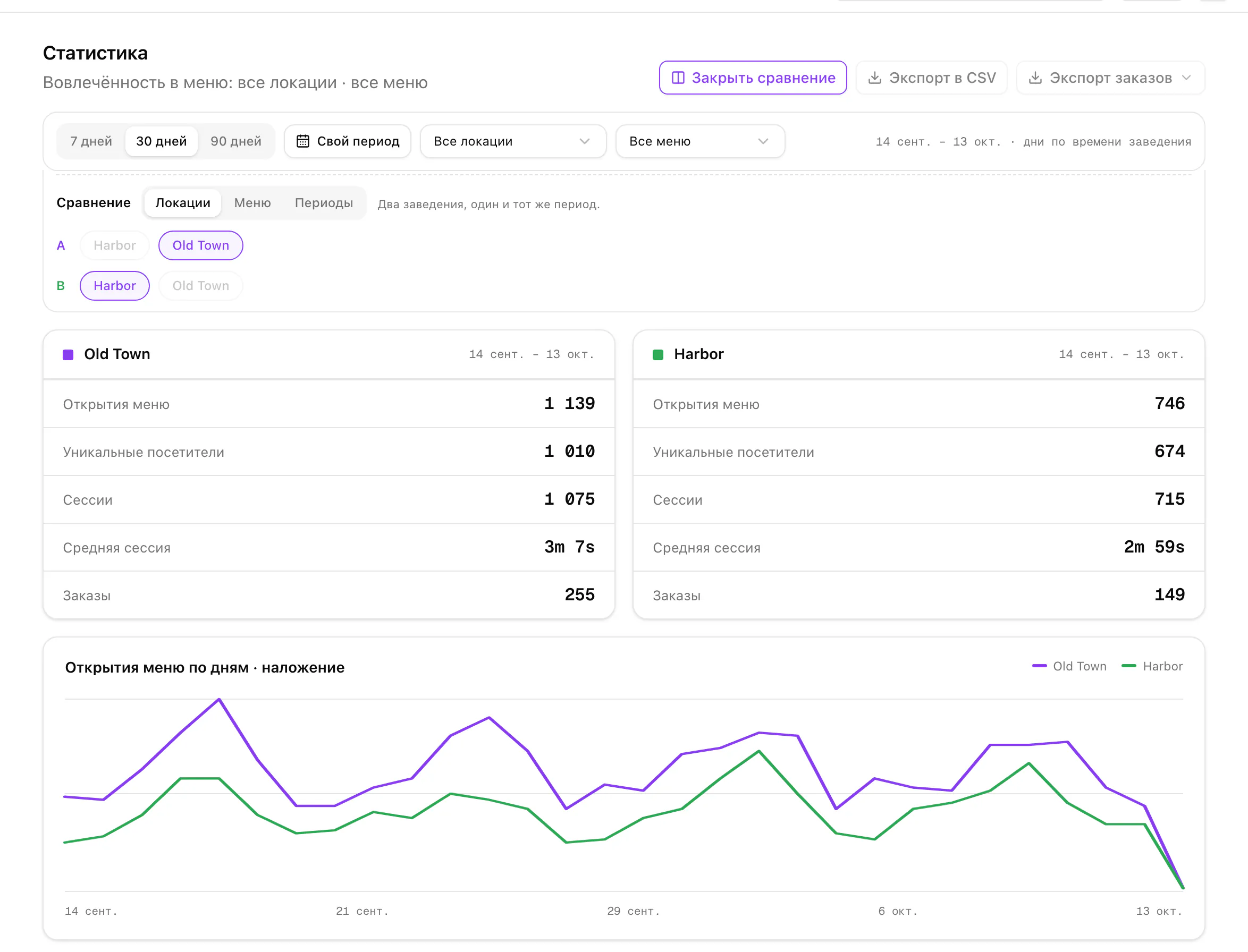Choose the 7 дней period
This screenshot has width=1248, height=952.
[x=91, y=141]
